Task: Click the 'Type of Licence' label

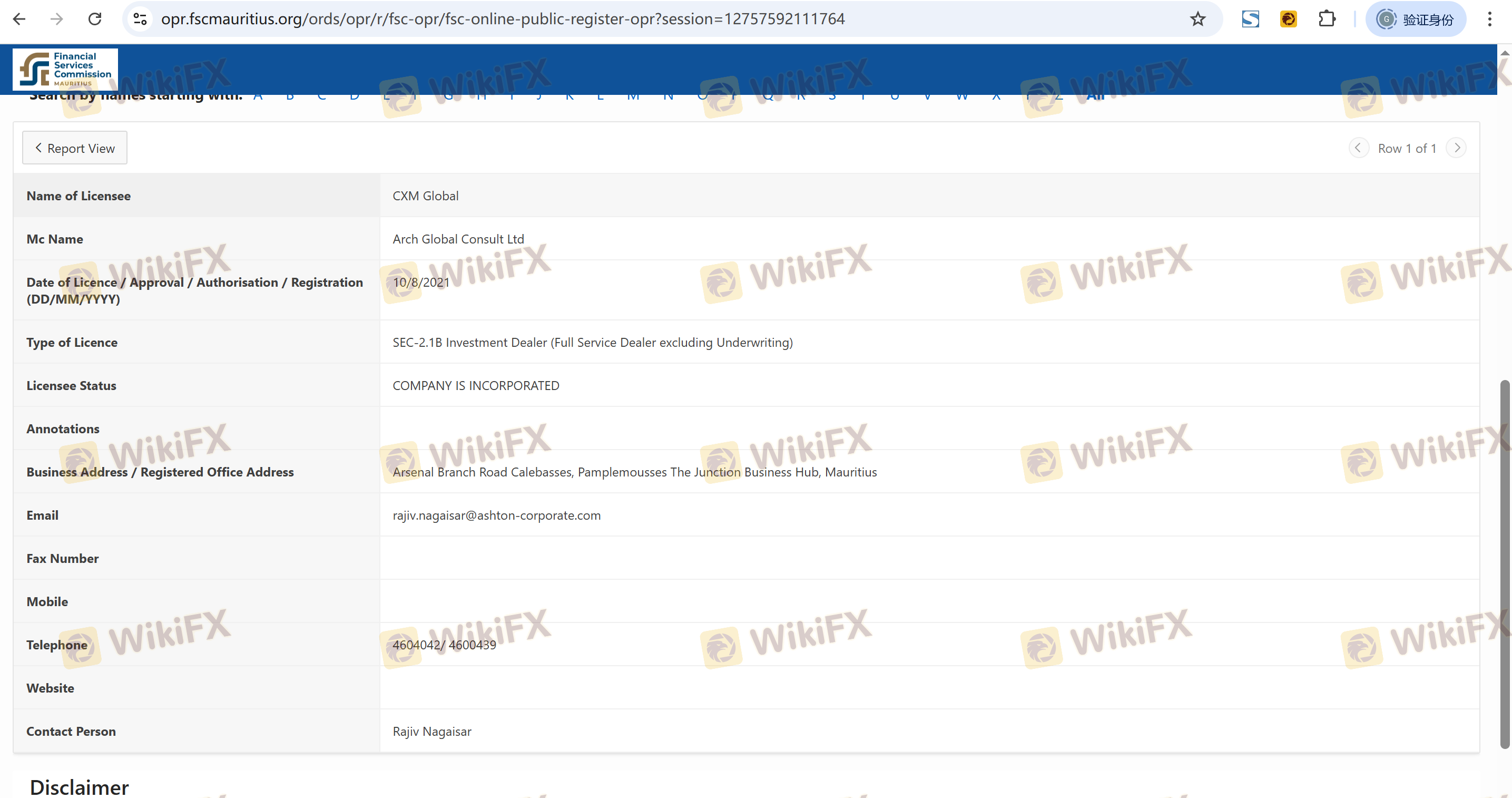Action: pyautogui.click(x=72, y=343)
